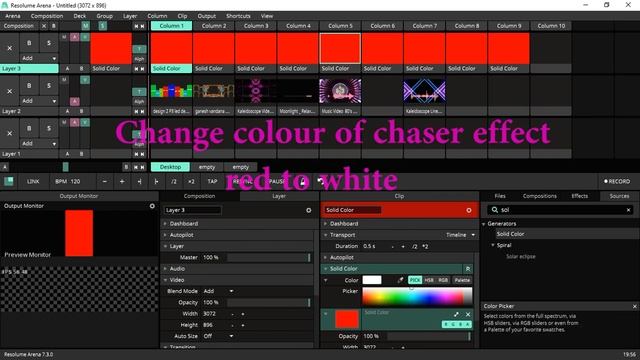Select the Desktop deck tab
This screenshot has height=360, width=640.
tap(170, 167)
